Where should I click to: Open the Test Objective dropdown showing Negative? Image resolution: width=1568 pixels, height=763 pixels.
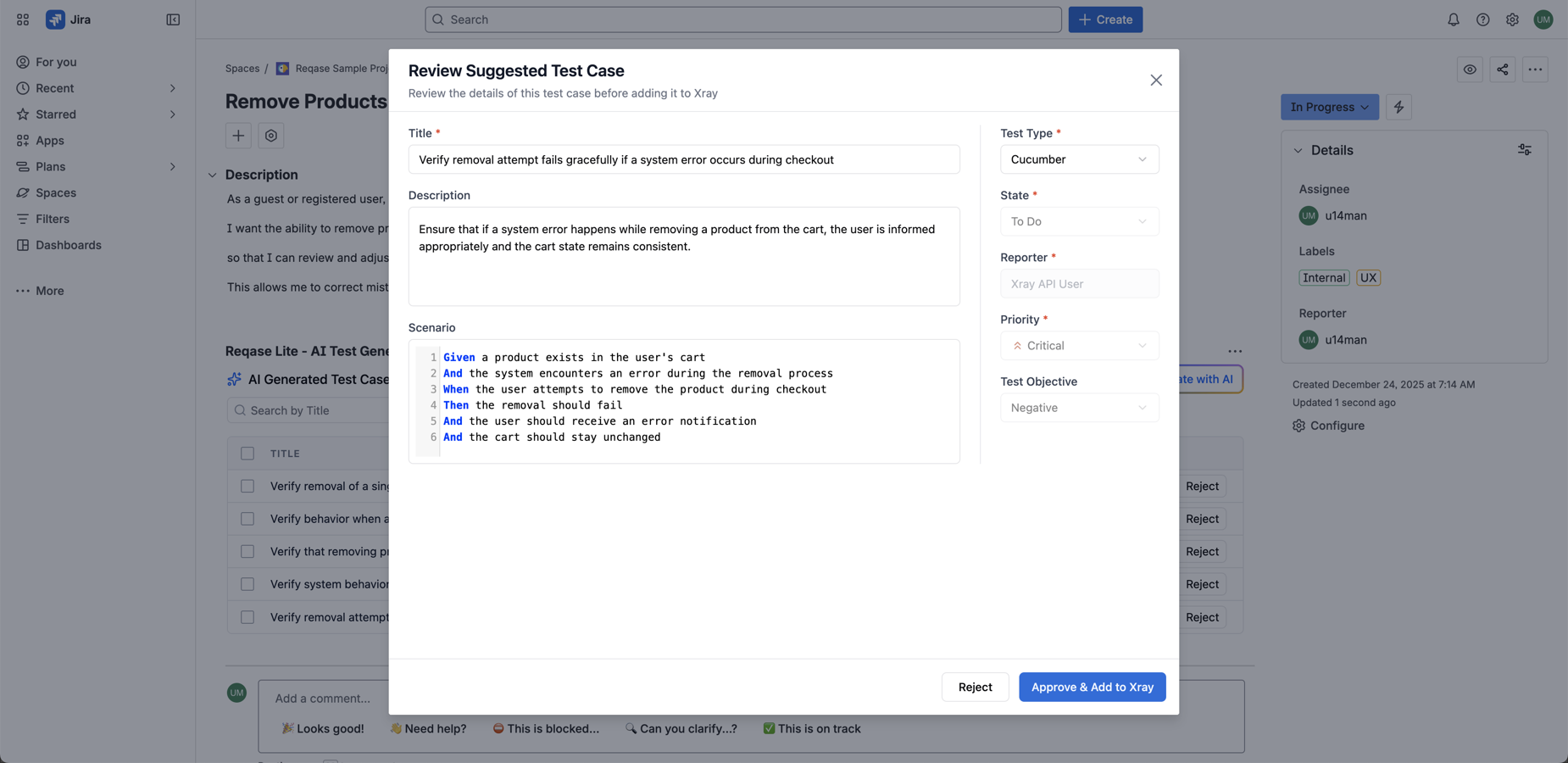[1080, 407]
